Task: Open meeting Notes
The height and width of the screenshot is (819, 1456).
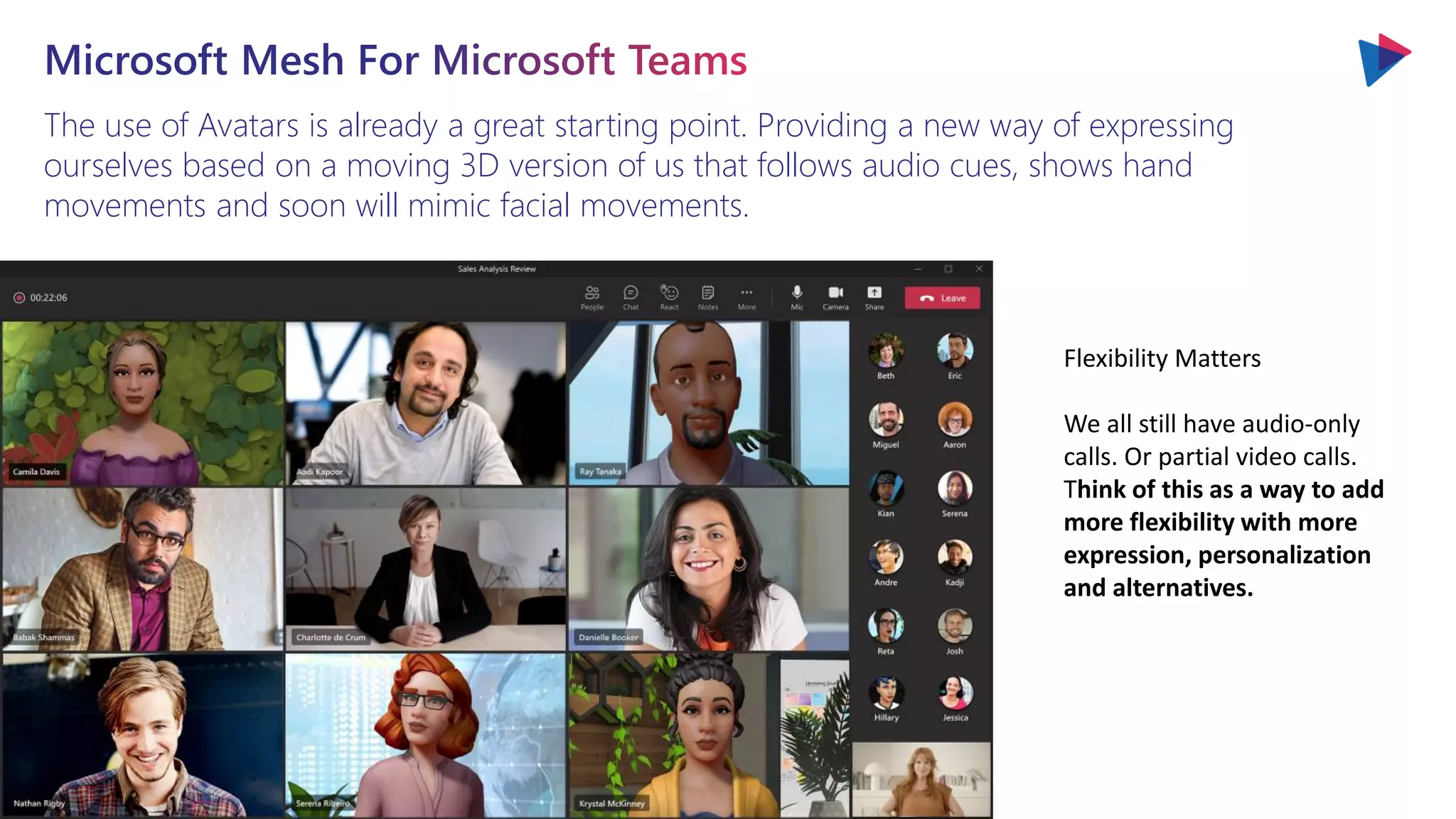Action: (x=707, y=298)
